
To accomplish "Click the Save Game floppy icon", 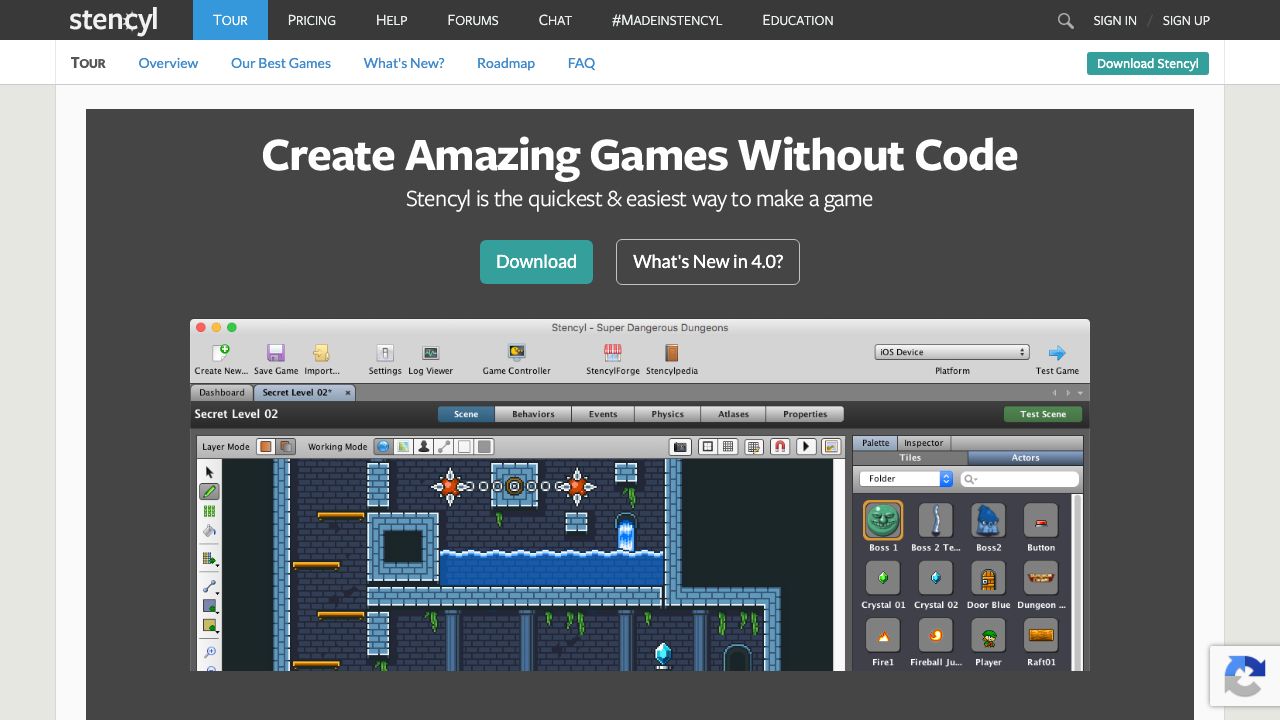I will pos(276,352).
